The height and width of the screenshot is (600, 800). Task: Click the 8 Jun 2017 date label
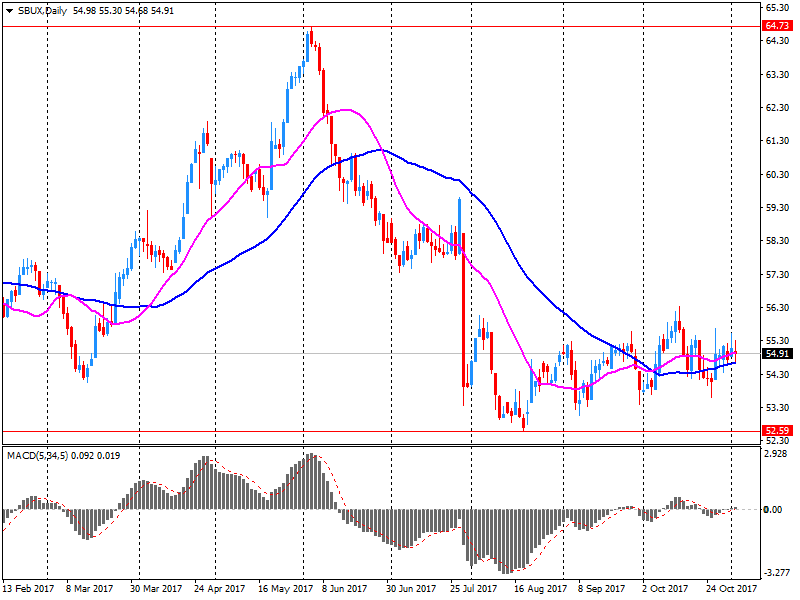pos(344,589)
